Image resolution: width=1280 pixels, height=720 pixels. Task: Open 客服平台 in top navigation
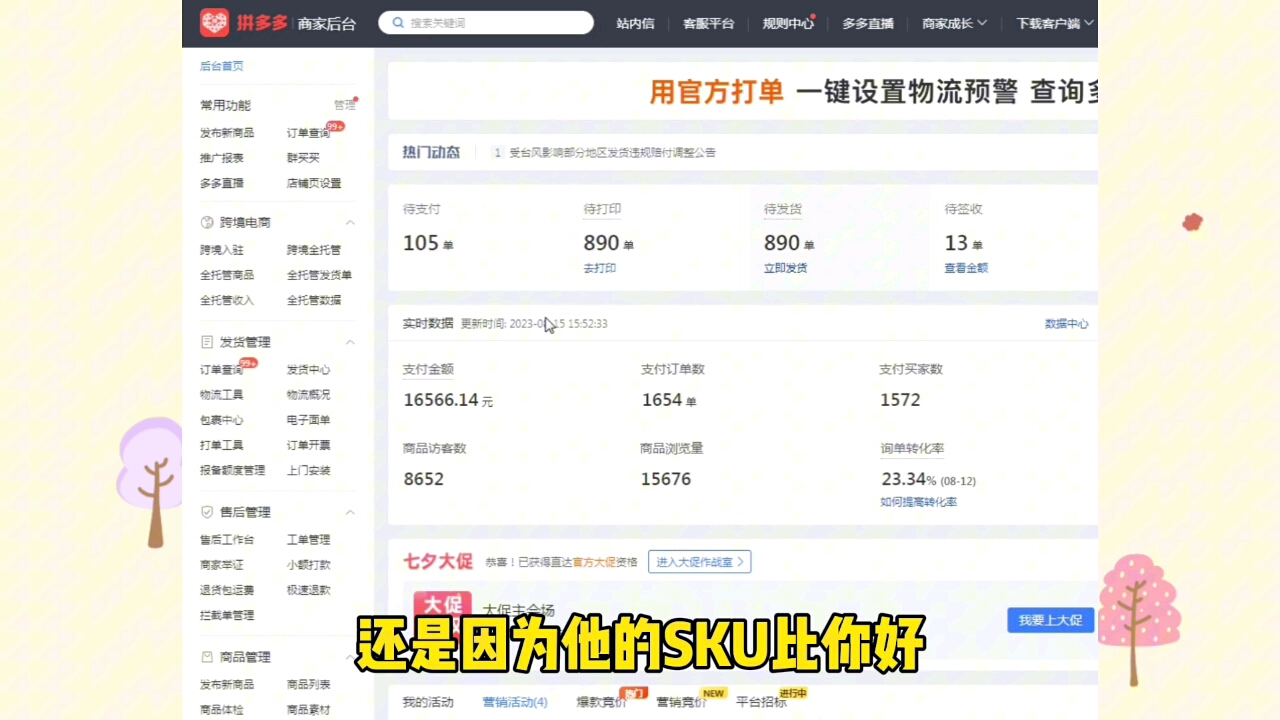[x=708, y=23]
